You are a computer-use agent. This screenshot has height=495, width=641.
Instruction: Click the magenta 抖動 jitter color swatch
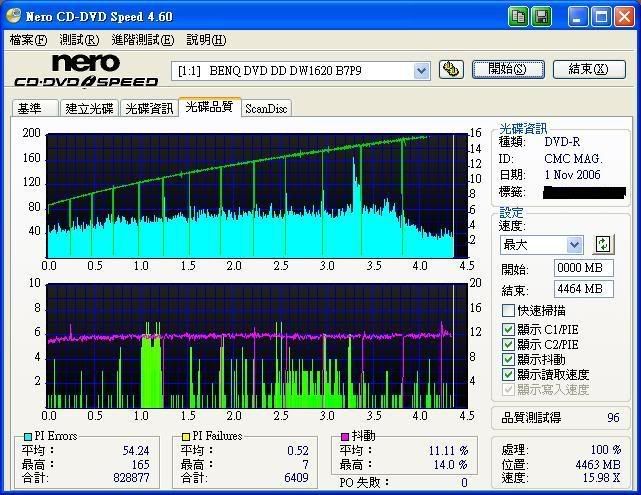pos(345,437)
